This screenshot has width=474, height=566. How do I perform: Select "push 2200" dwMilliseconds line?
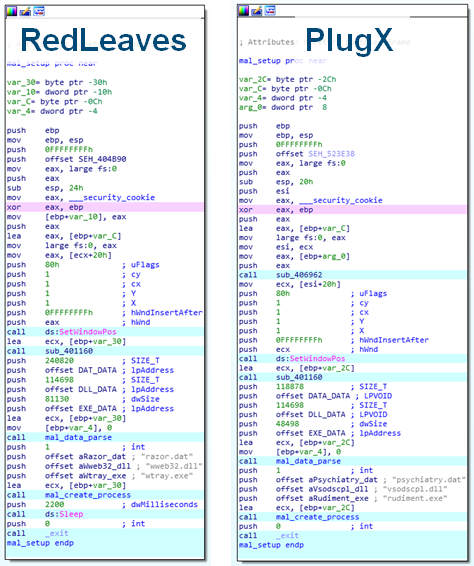point(102,505)
